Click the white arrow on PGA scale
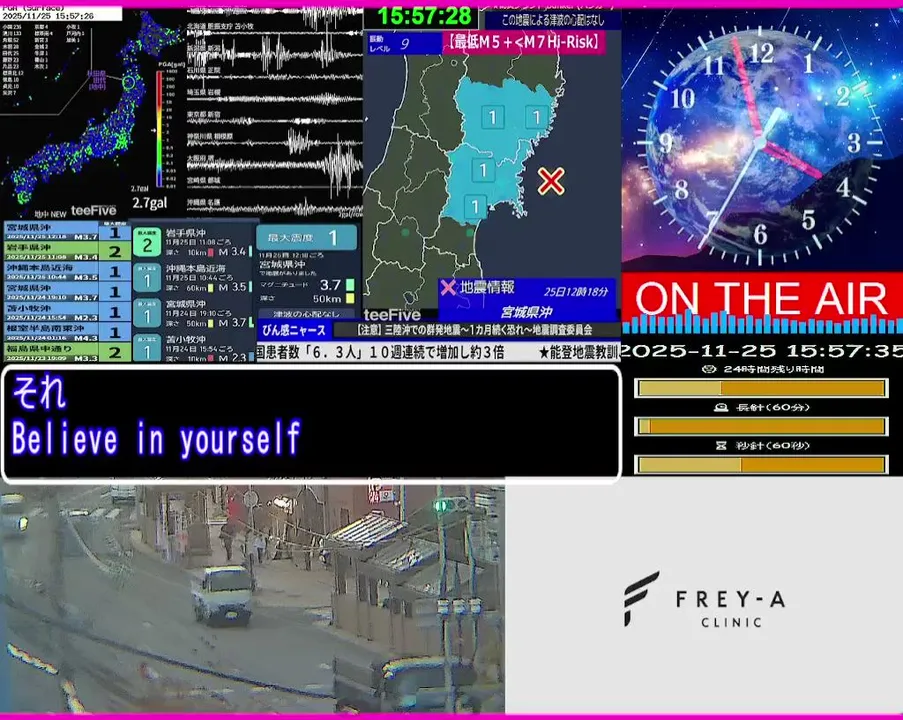This screenshot has height=720, width=903. coord(154,130)
